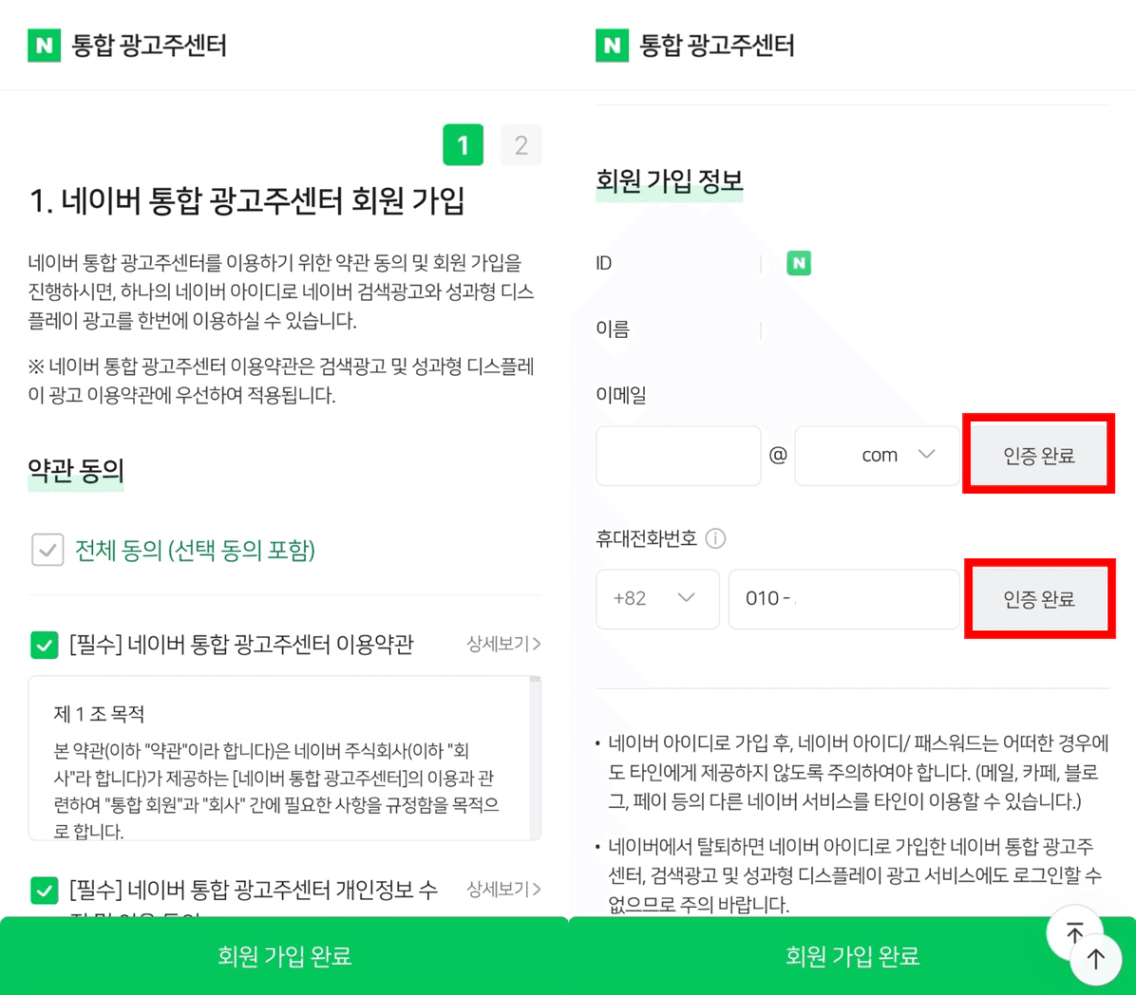Open the email domain dropdown showing com

[877, 455]
